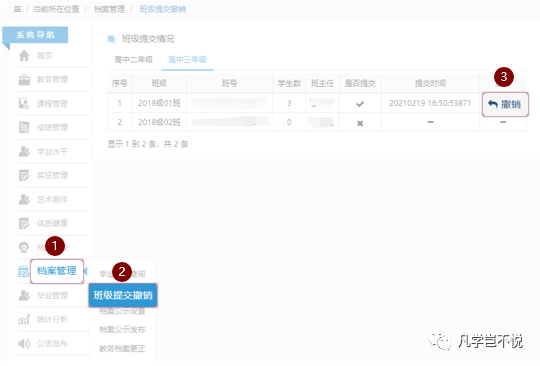Click the 2018级02班 table cell
Viewport: 540px width, 366px height.
click(159, 122)
